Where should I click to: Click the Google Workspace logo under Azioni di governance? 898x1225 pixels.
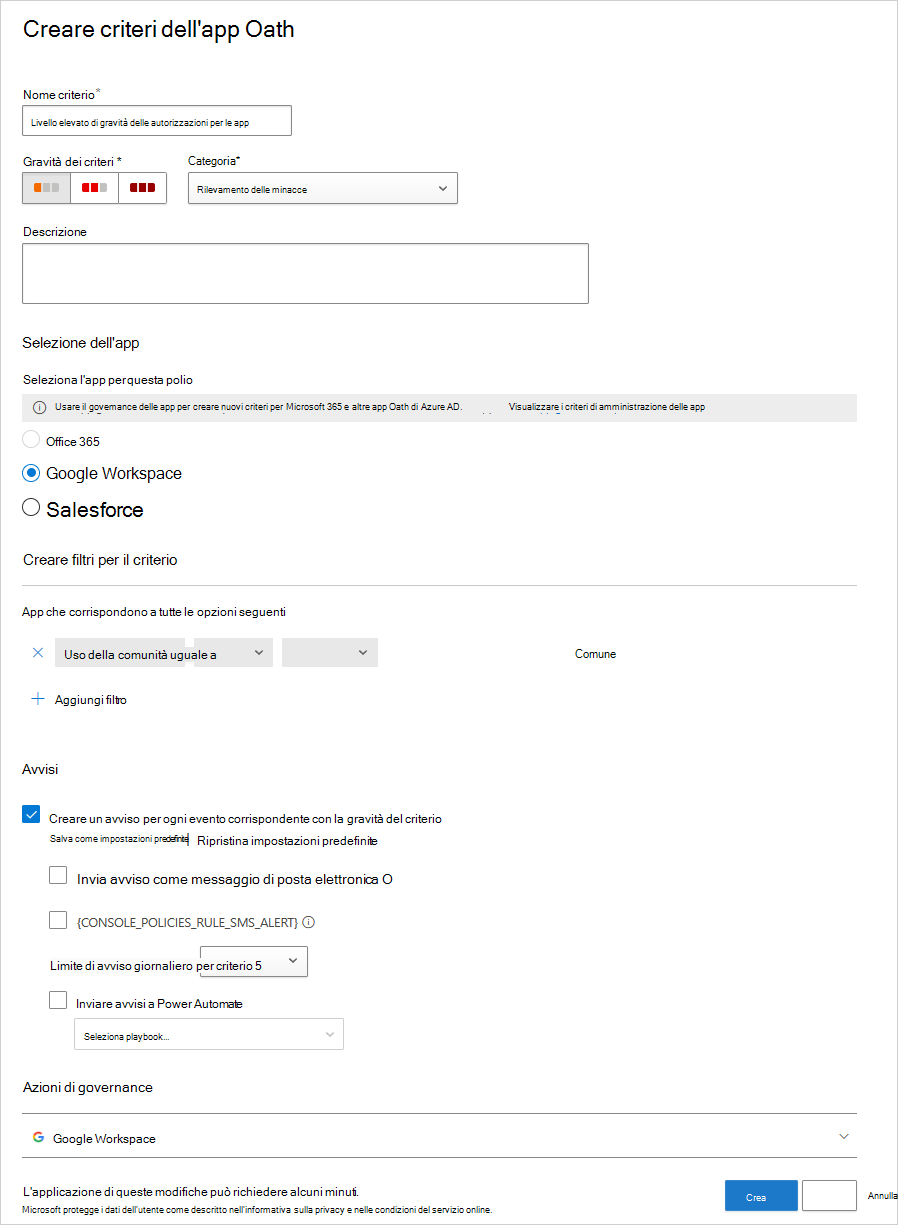(x=38, y=1138)
